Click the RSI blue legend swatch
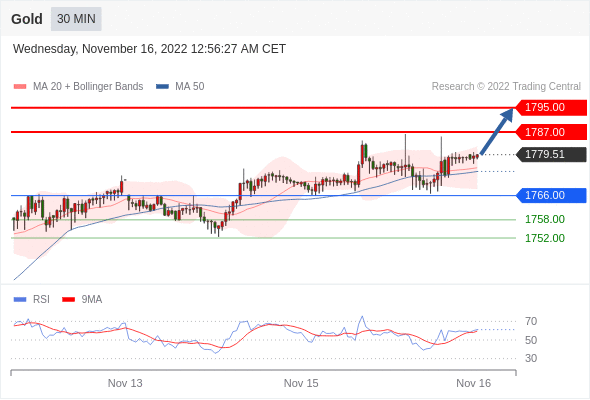Viewport: 590px width, 400px height. pos(20,300)
